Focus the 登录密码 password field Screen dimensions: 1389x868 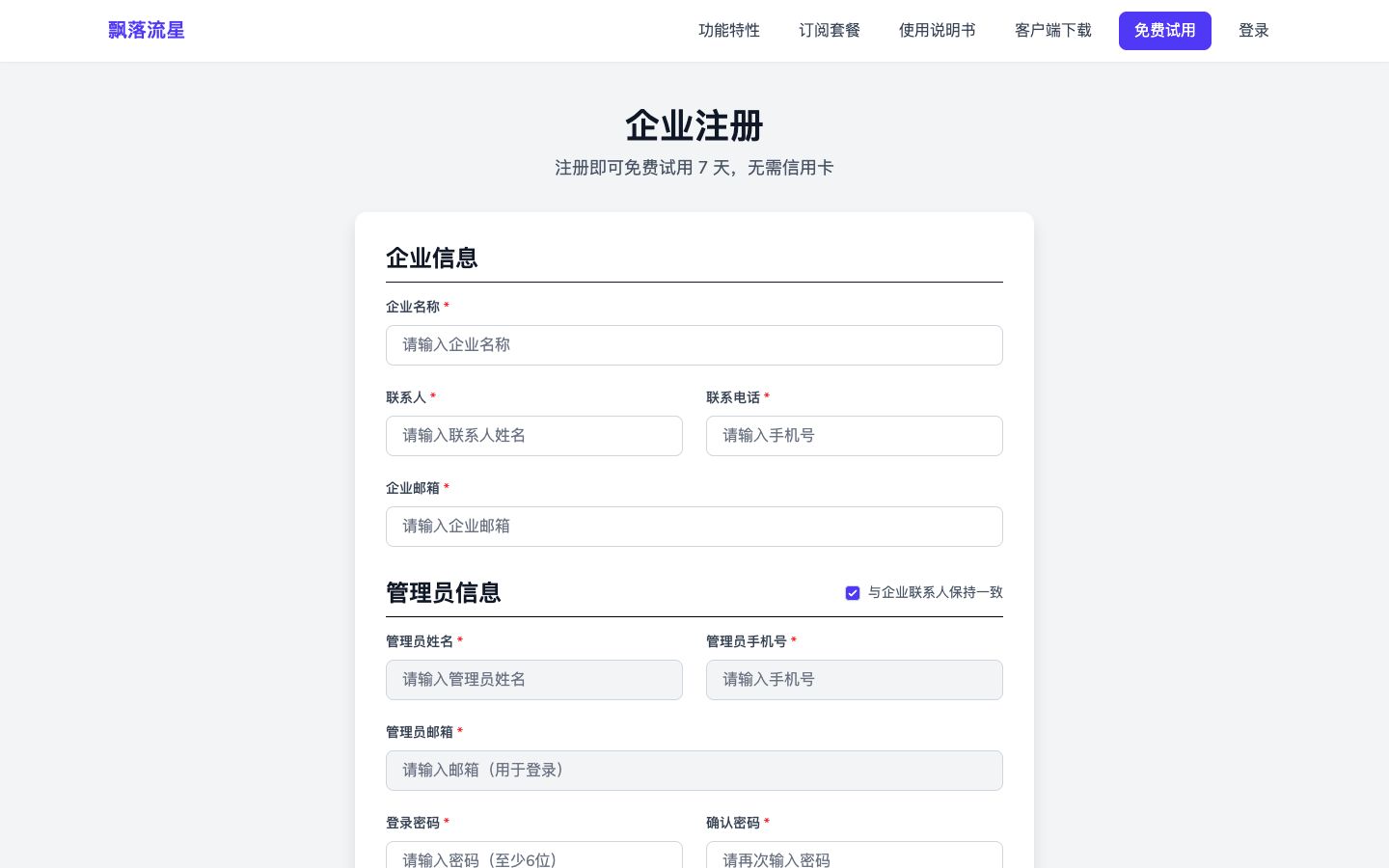pos(534,854)
